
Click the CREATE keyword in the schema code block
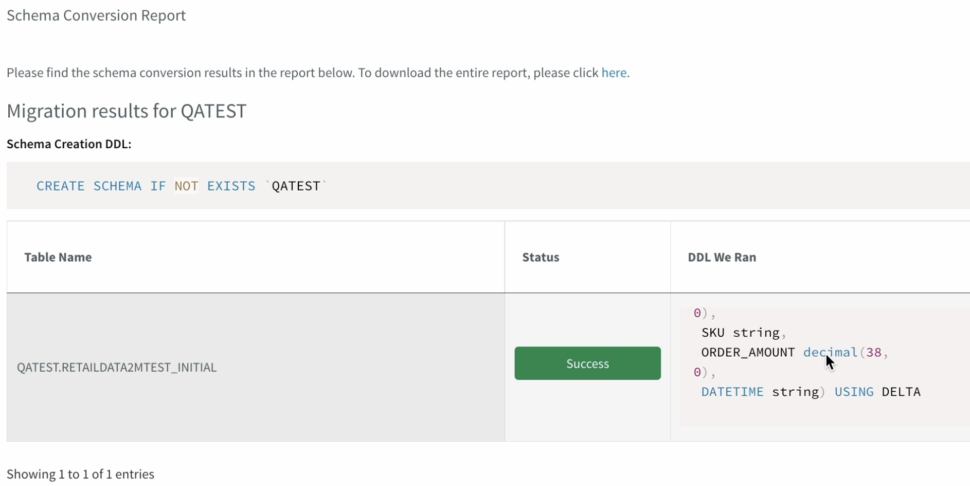pos(60,186)
